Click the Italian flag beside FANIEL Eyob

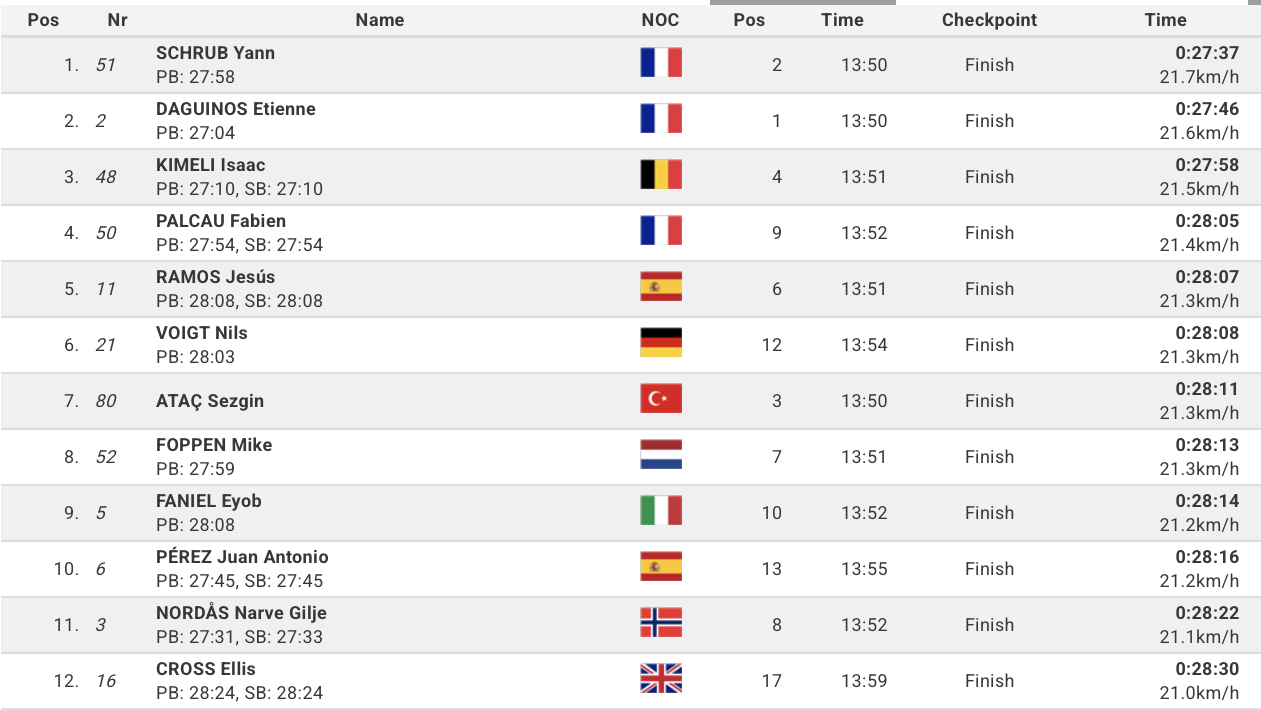pos(660,512)
